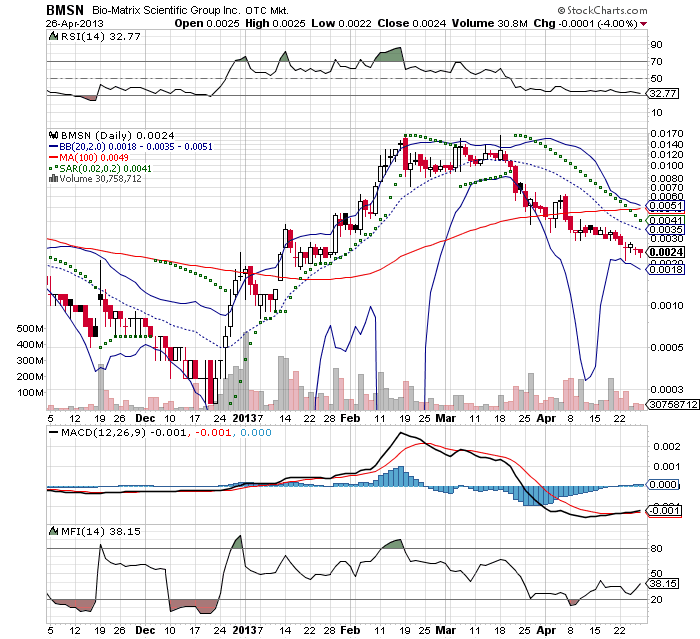Click the date 26-Apr-2013
Screen dimensions: 700x639
75,24
